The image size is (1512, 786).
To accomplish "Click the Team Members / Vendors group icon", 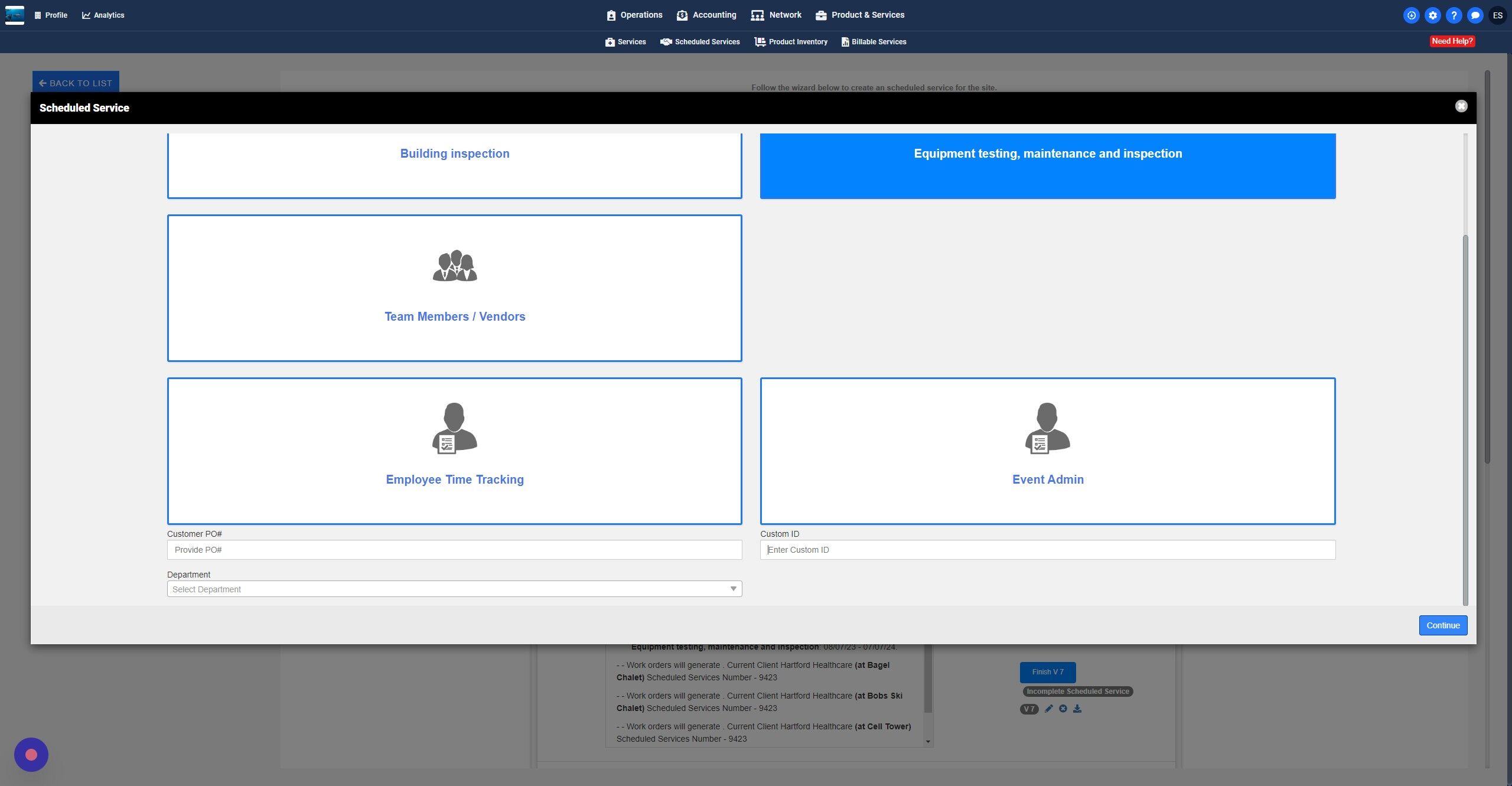I will pos(454,266).
